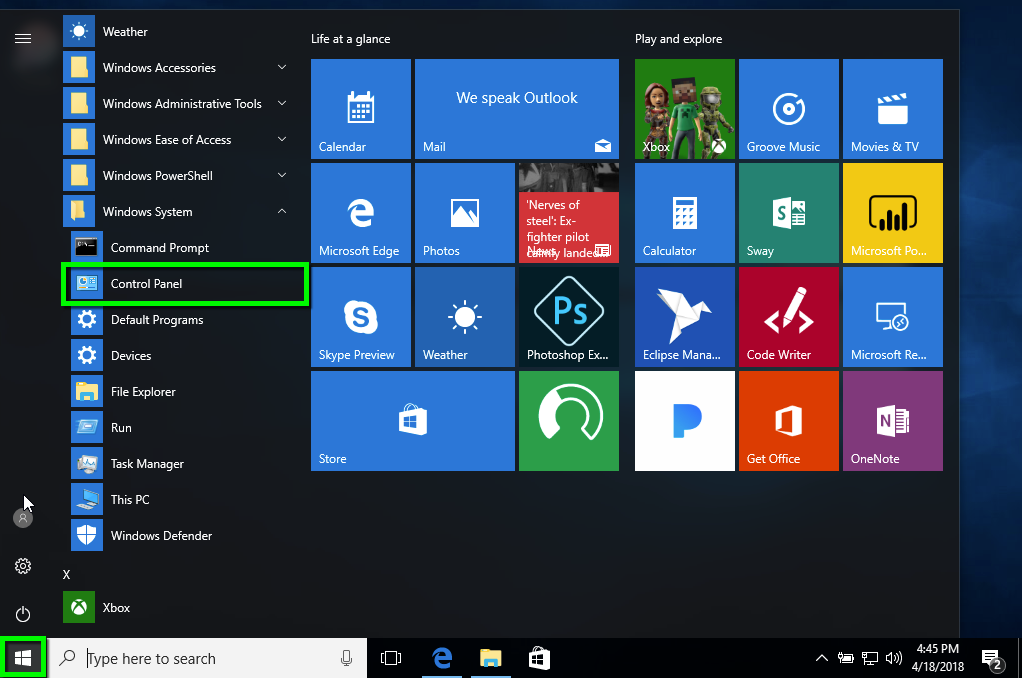The image size is (1022, 678).
Task: Open the battery power tray icon
Action: [845, 658]
